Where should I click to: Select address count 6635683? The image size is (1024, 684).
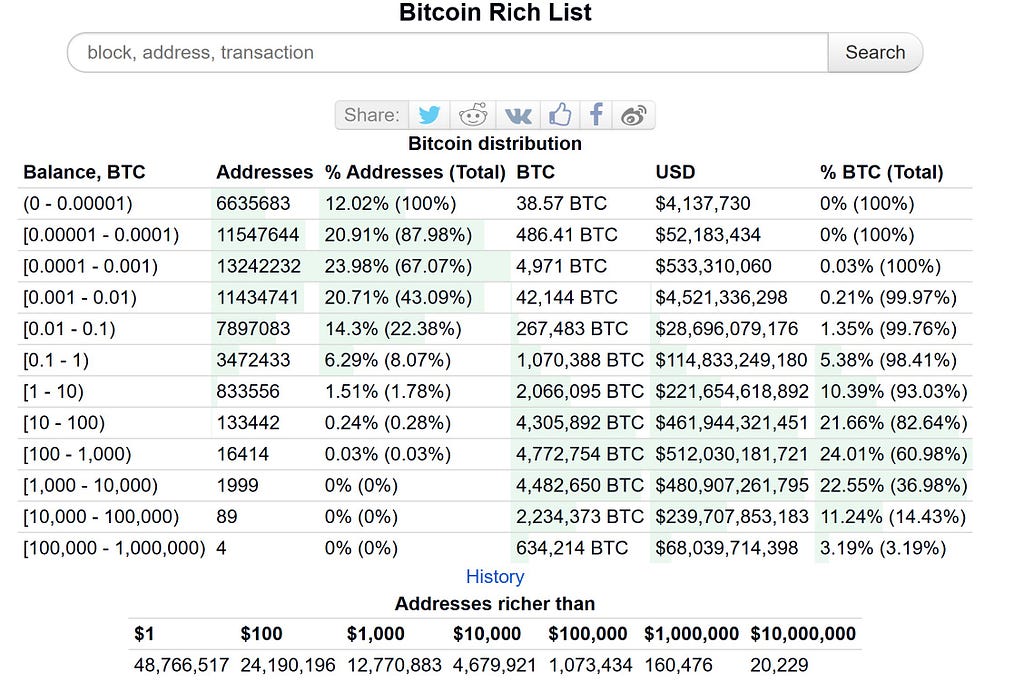click(x=253, y=204)
